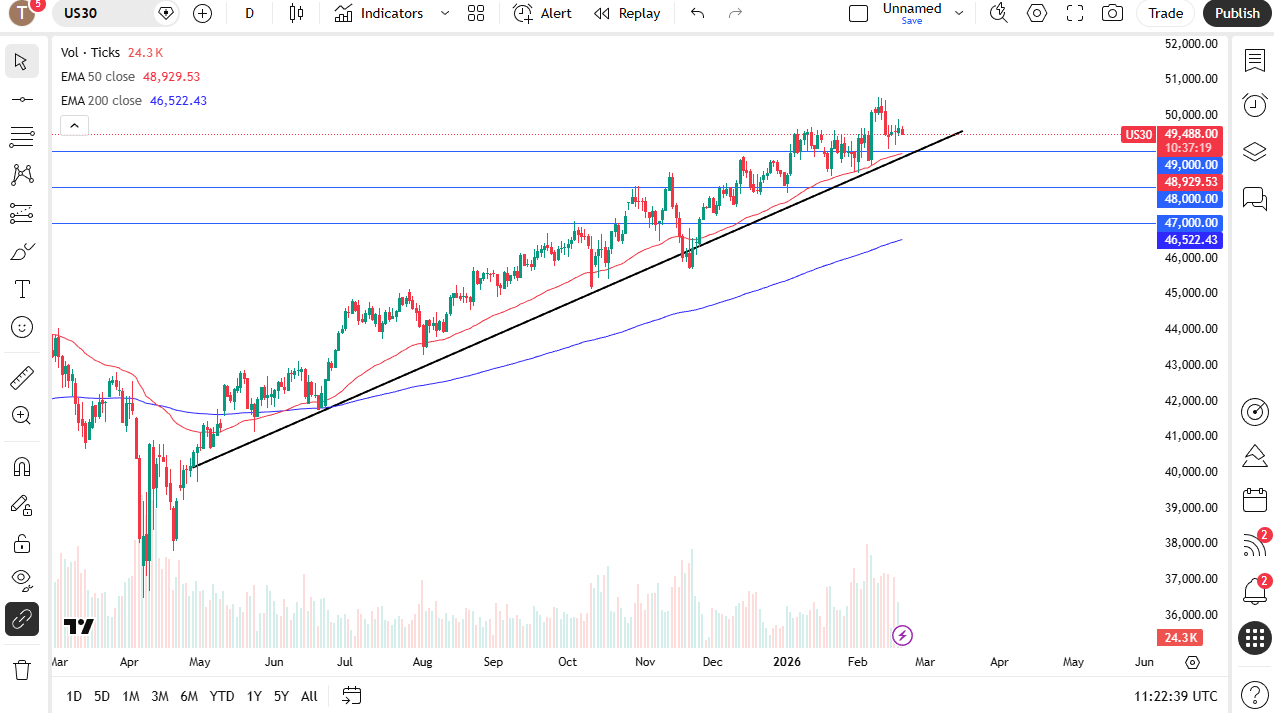The width and height of the screenshot is (1274, 713).
Task: Select the brush drawing tool
Action: [x=22, y=251]
